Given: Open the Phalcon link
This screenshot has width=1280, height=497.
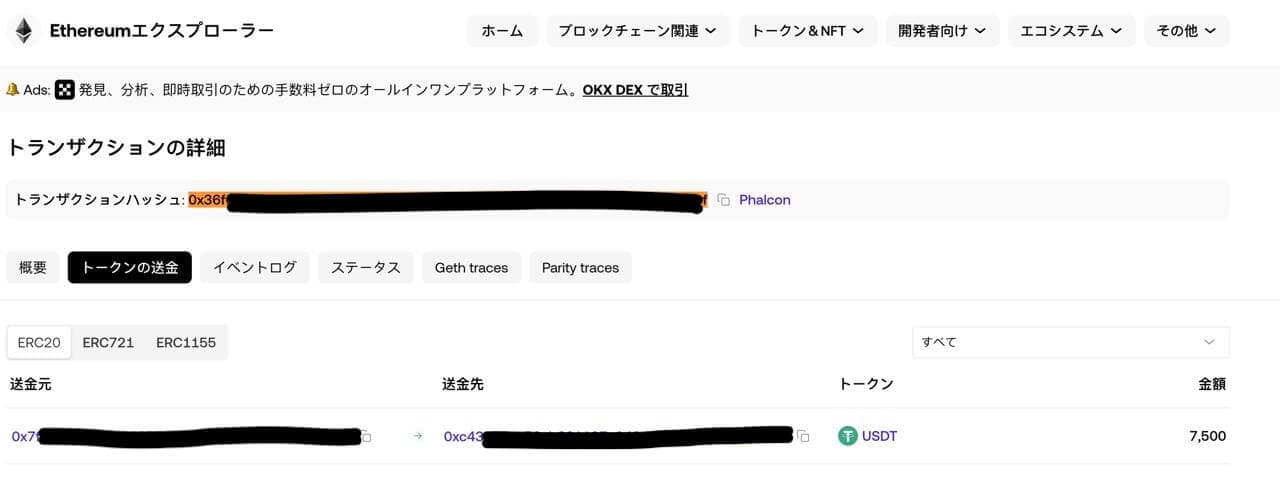Looking at the screenshot, I should coord(765,200).
